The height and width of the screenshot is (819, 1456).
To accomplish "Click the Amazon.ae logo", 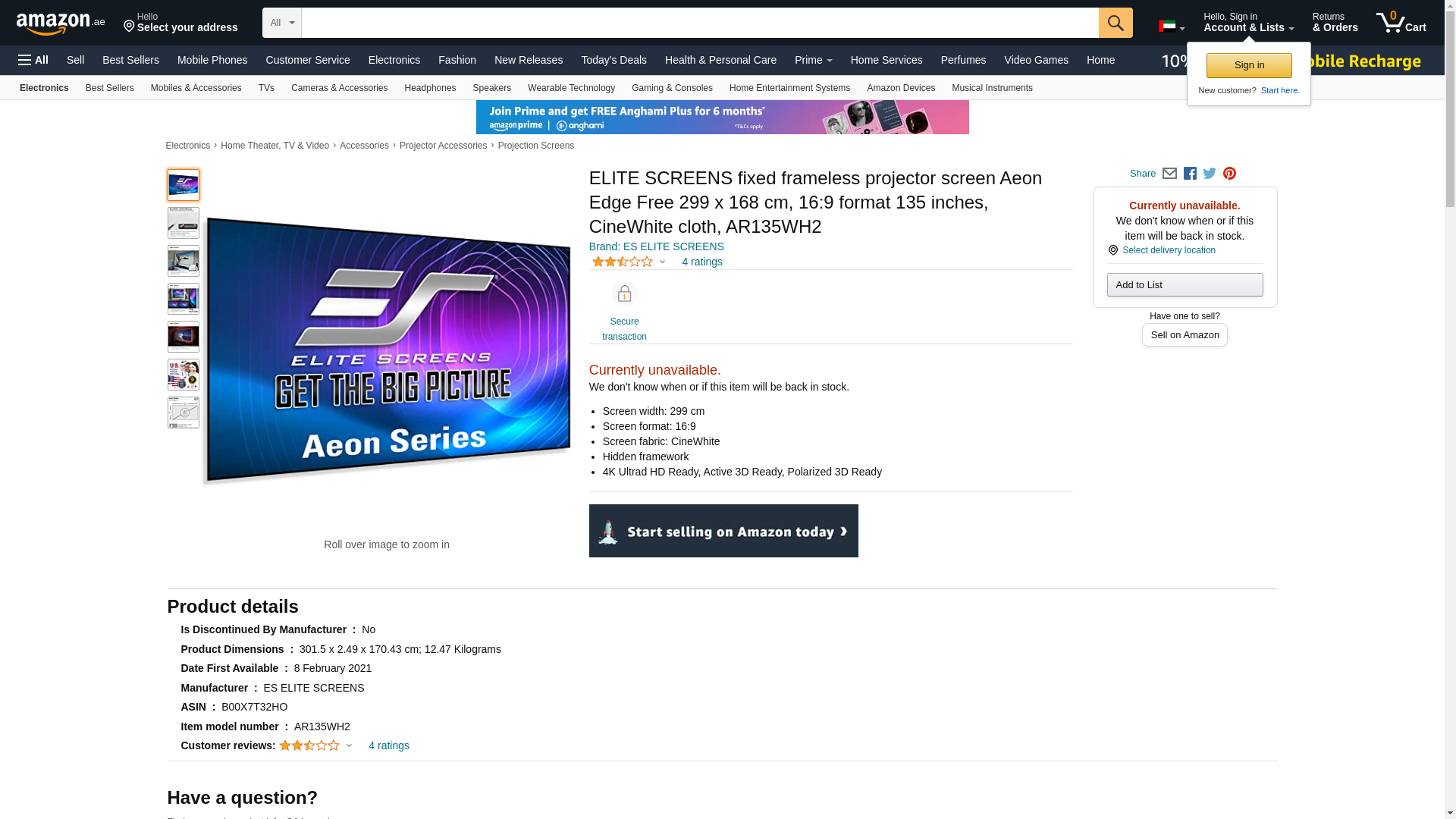I will point(61,24).
